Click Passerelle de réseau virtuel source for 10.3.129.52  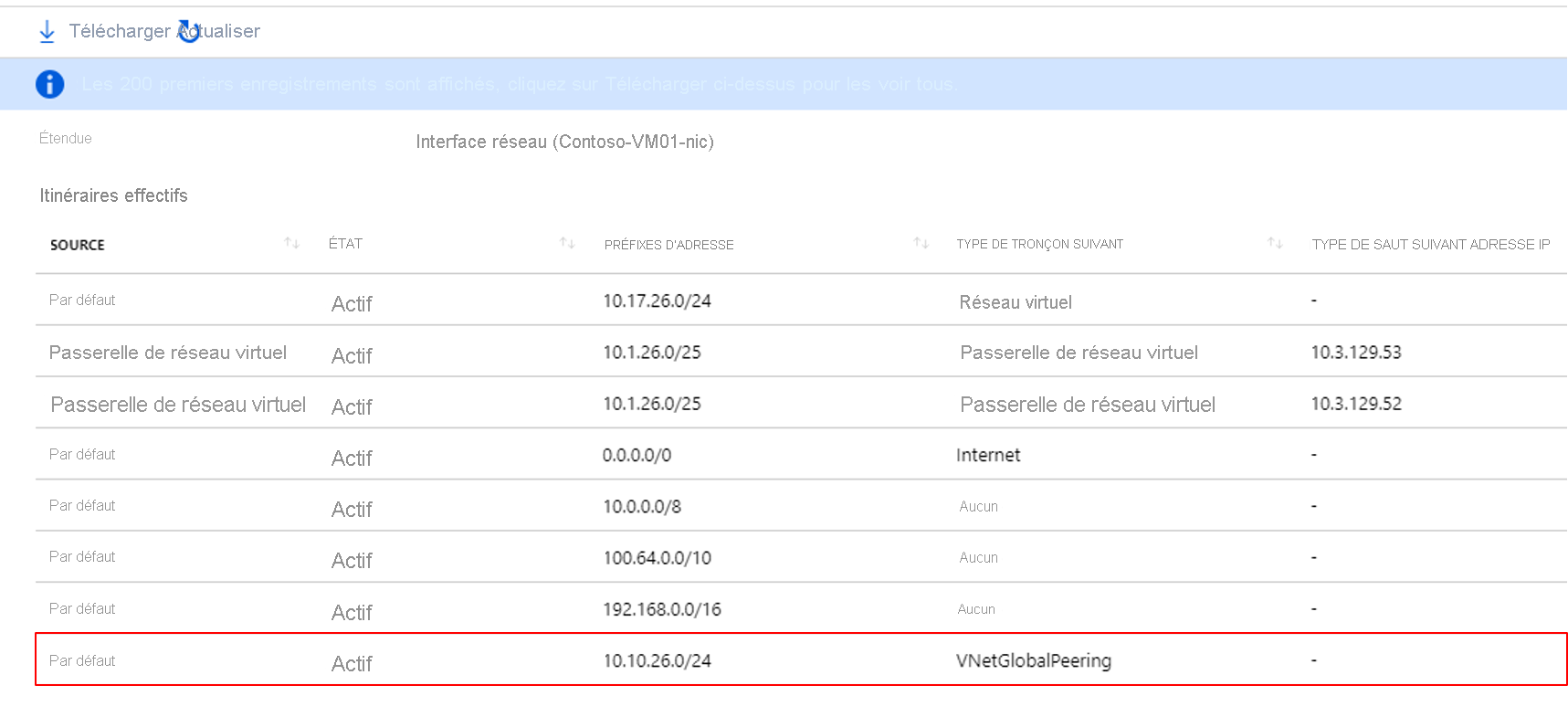click(x=178, y=405)
